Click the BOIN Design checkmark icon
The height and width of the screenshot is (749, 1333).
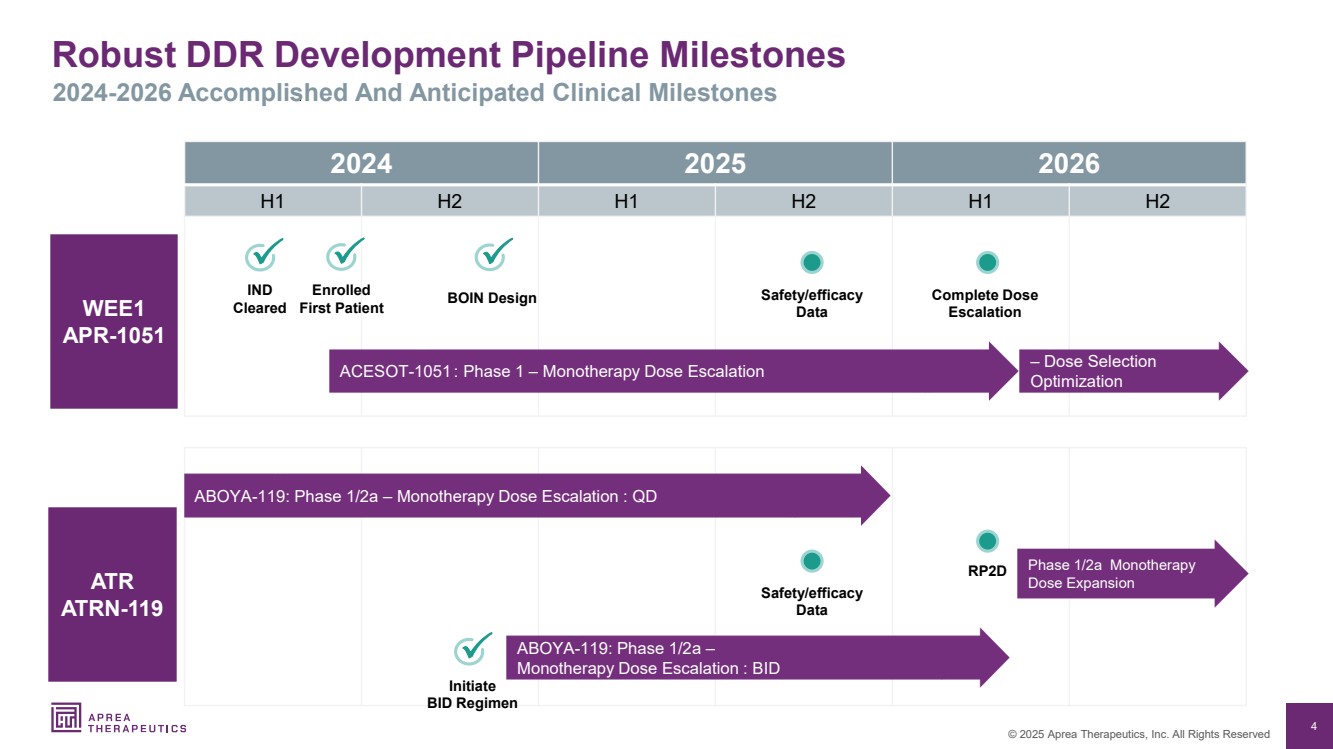coord(492,256)
